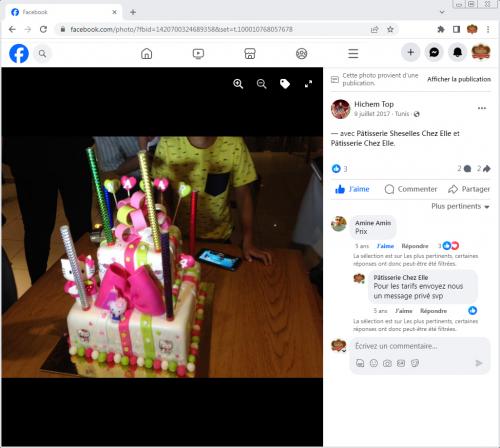Click the share page icon in address bar
The width and height of the screenshot is (500, 448).
click(x=375, y=29)
